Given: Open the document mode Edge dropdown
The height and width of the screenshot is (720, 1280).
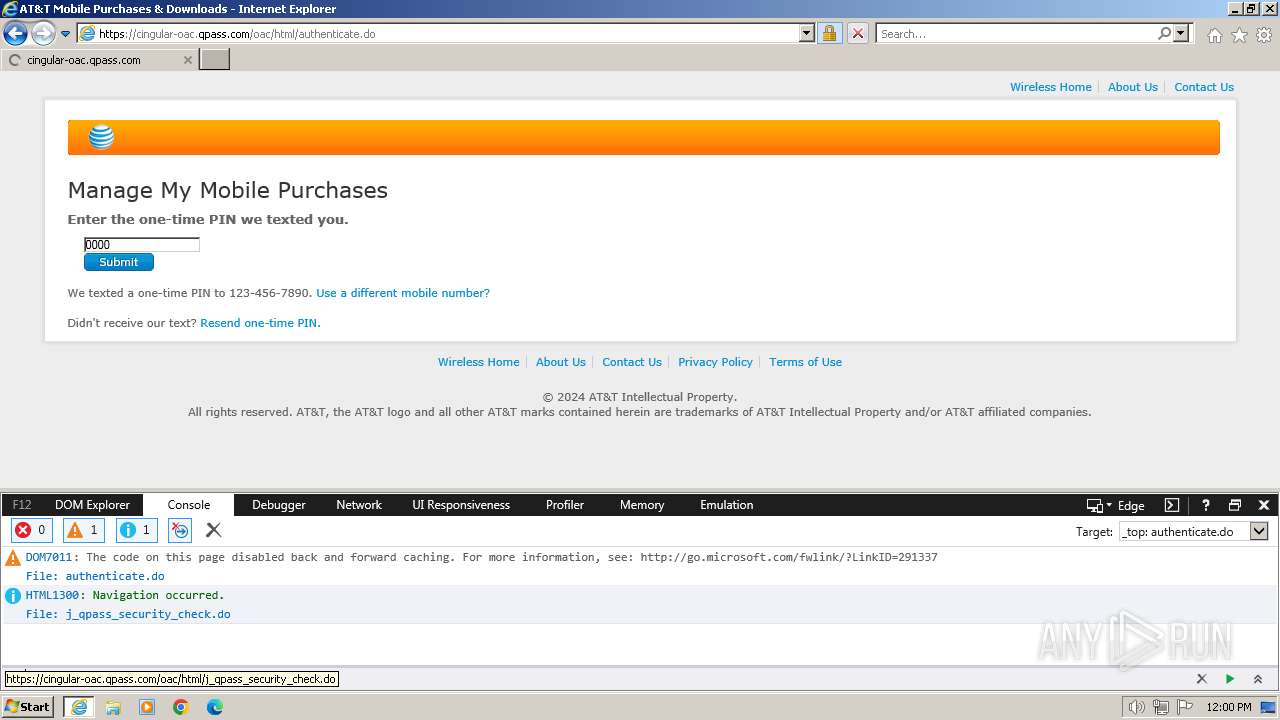Looking at the screenshot, I should click(x=1115, y=505).
